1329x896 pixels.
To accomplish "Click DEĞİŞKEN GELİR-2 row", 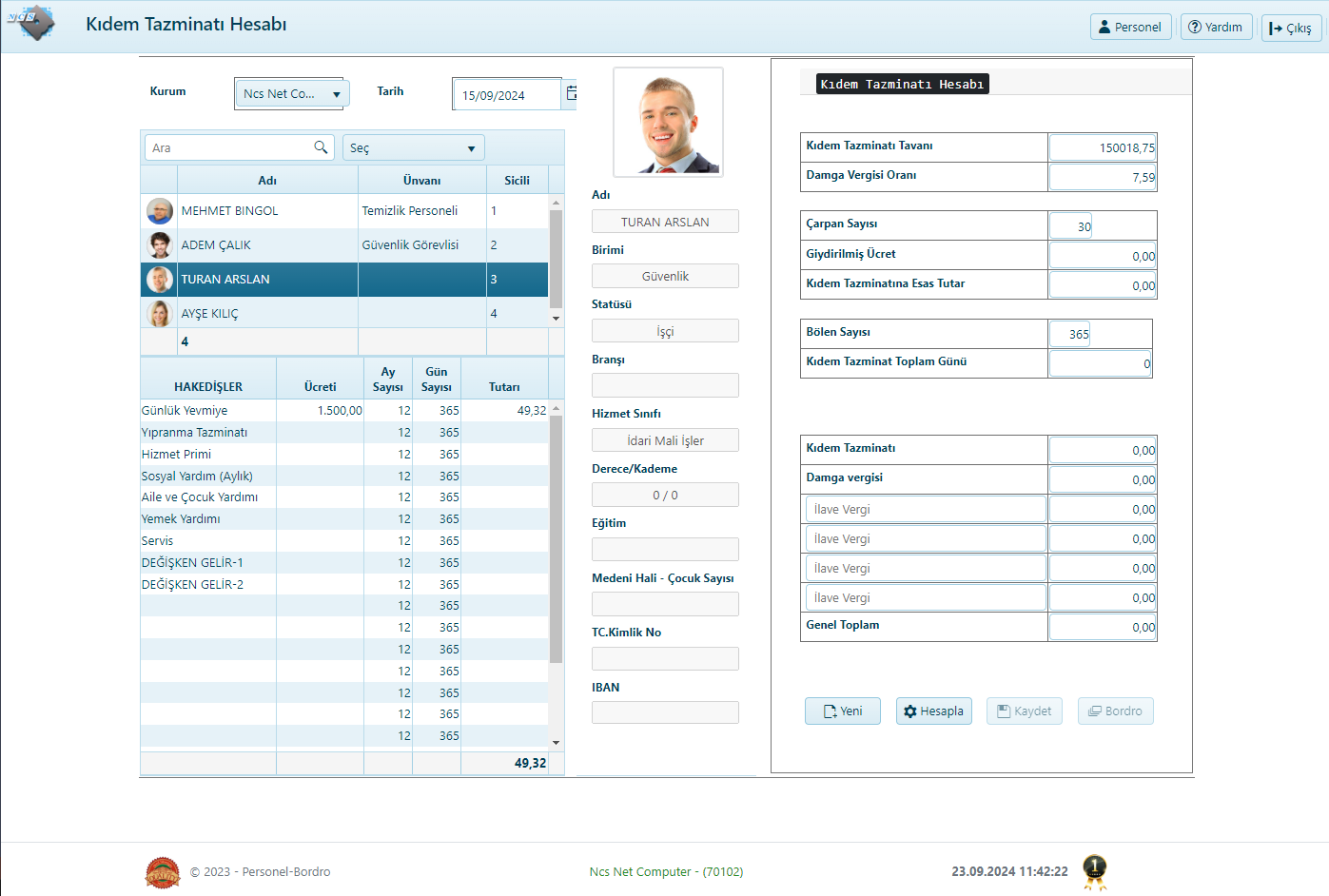I will 344,585.
